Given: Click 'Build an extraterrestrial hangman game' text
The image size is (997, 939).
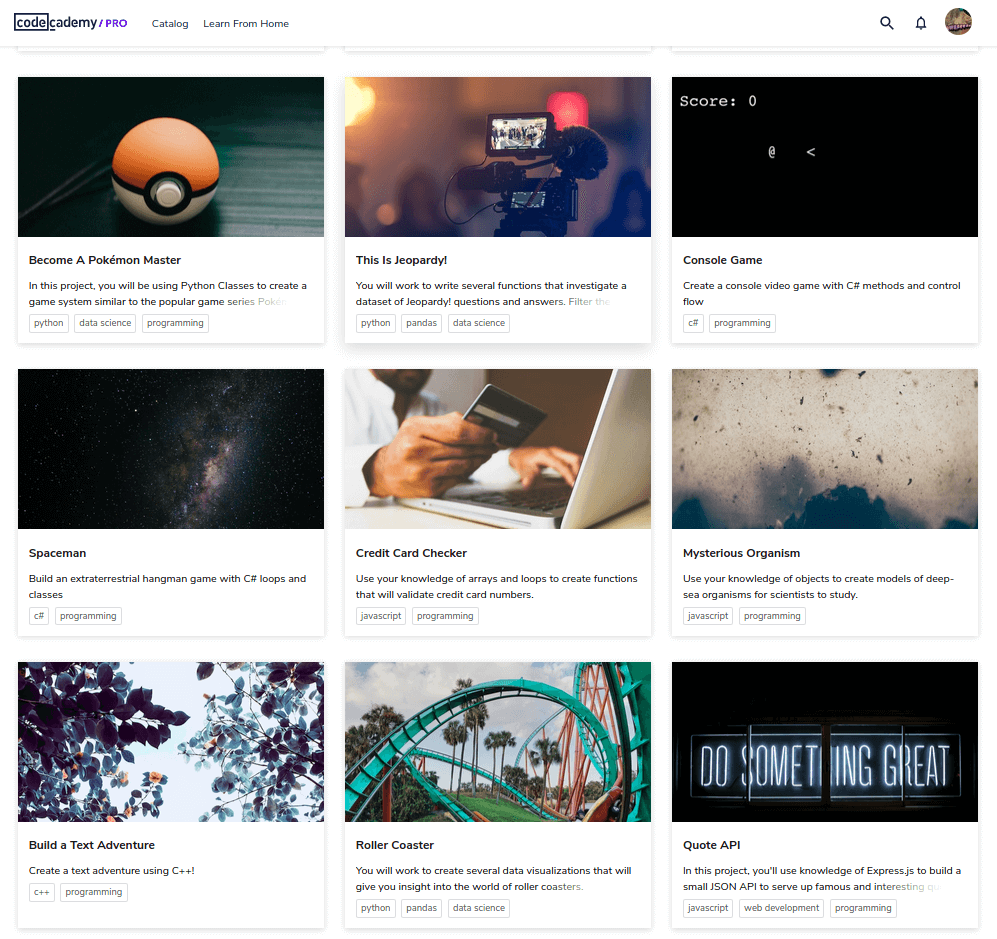Looking at the screenshot, I should point(167,587).
